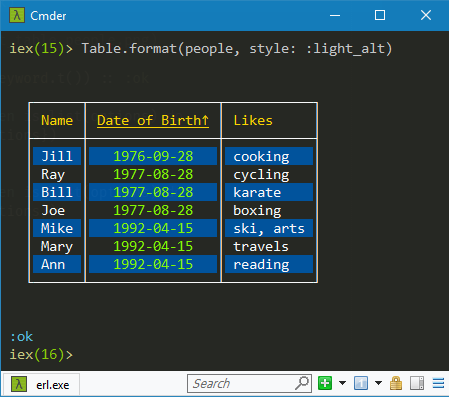Image resolution: width=449 pixels, height=397 pixels.
Task: Minimize the Cmder window
Action: click(x=335, y=15)
